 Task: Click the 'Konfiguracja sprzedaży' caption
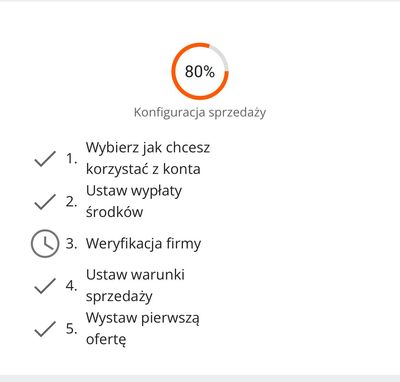point(200,112)
